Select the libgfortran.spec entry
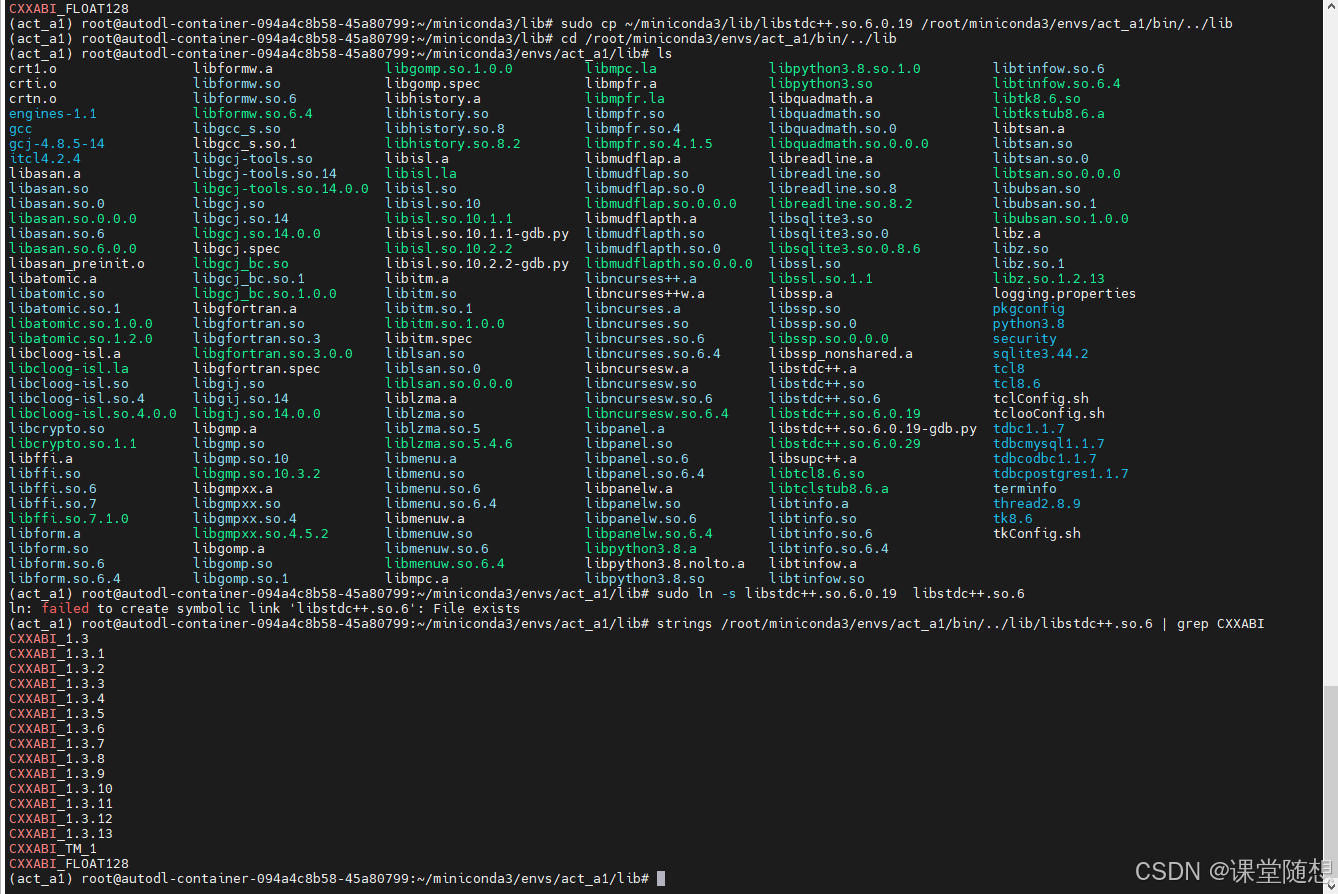This screenshot has width=1338, height=894. point(257,368)
